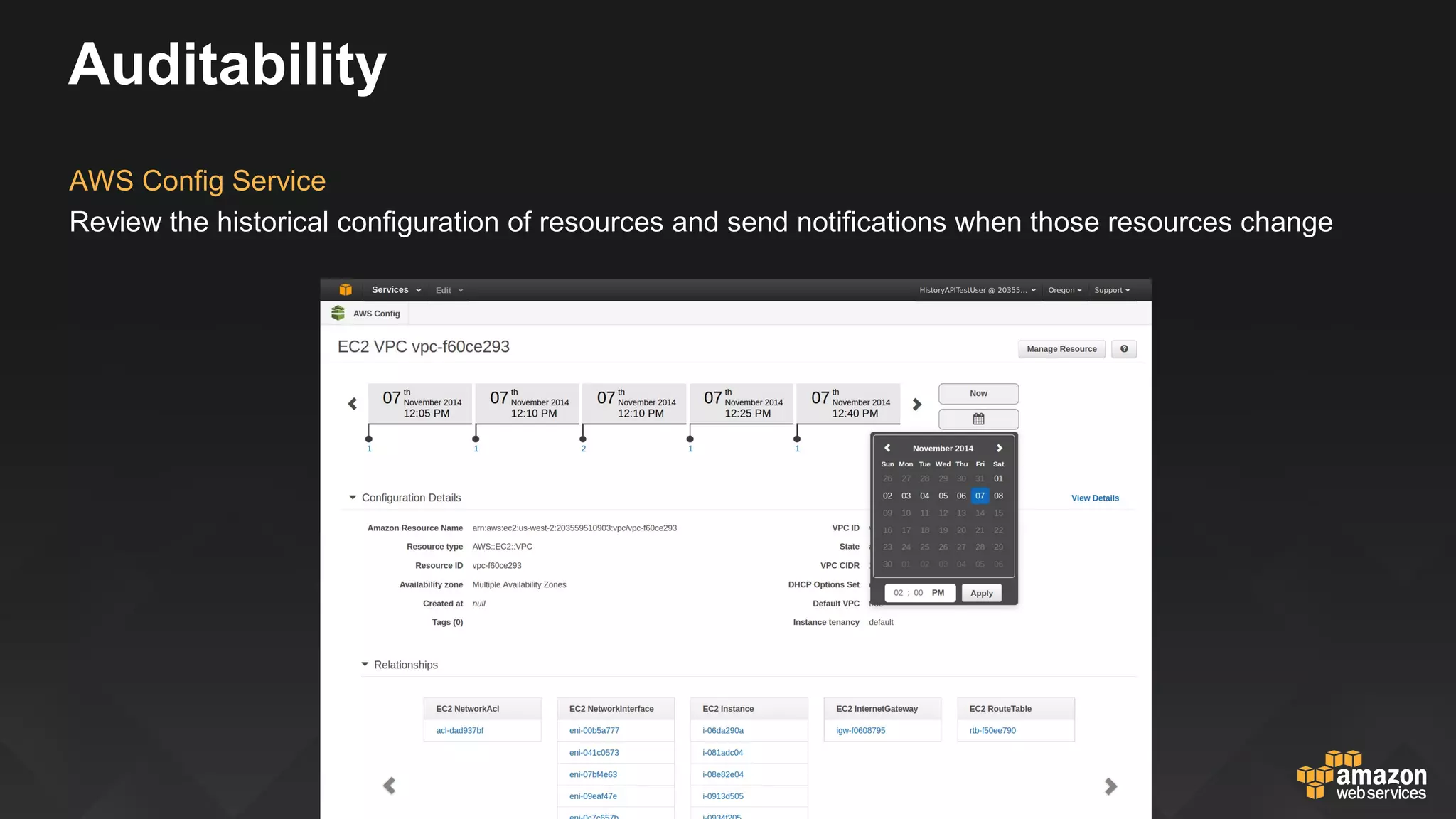Go to previous month in calendar
Viewport: 1456px width, 819px height.
887,449
